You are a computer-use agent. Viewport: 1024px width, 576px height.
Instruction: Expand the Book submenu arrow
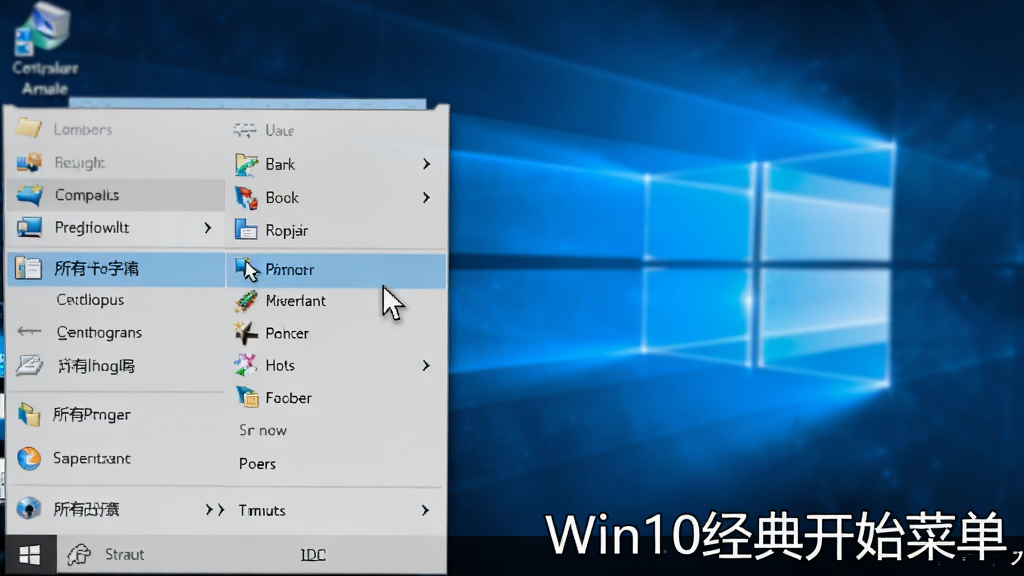click(x=426, y=197)
